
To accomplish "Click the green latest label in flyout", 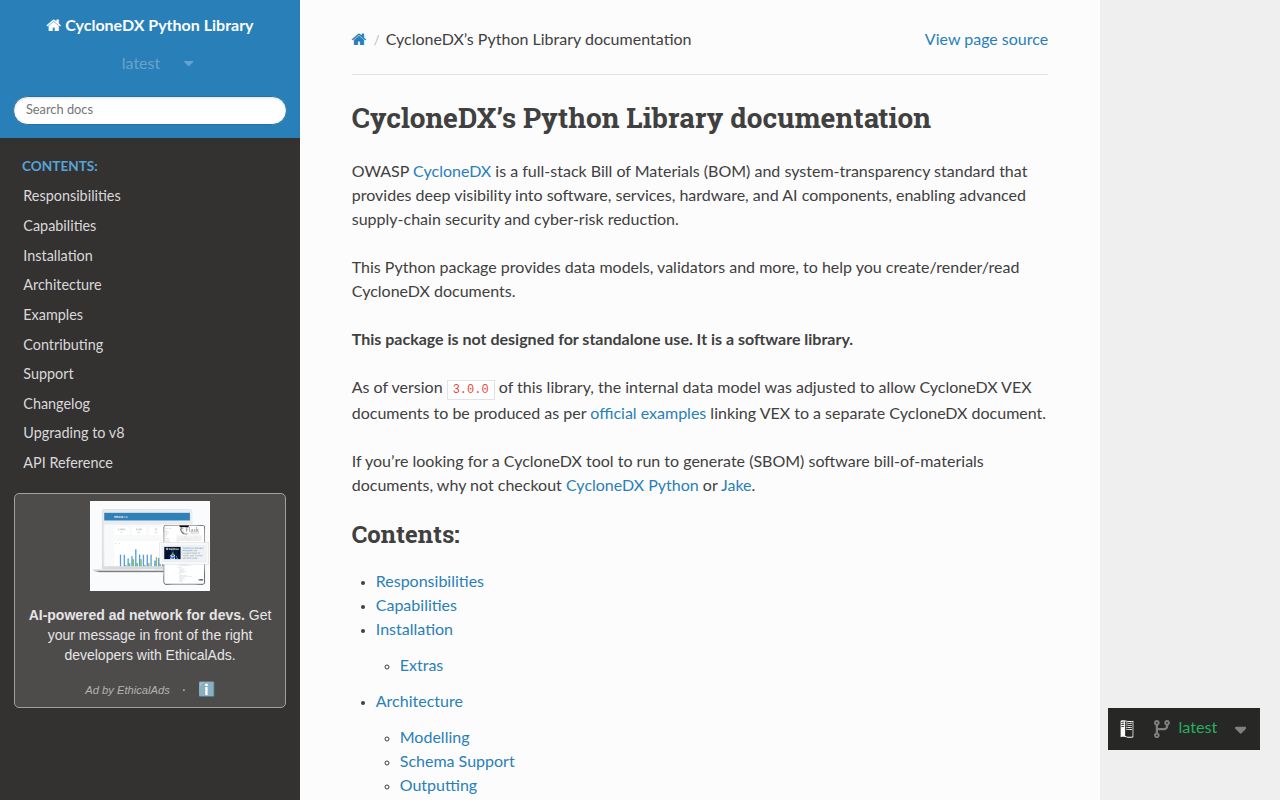I will click(x=1197, y=728).
